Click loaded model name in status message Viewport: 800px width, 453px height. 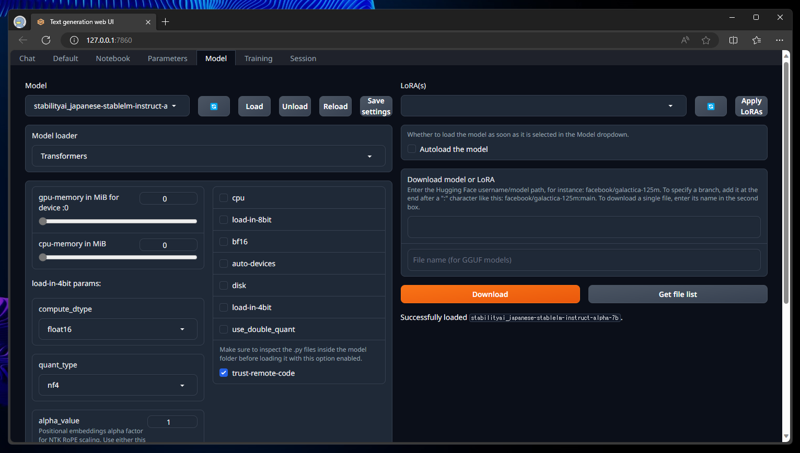pyautogui.click(x=545, y=317)
